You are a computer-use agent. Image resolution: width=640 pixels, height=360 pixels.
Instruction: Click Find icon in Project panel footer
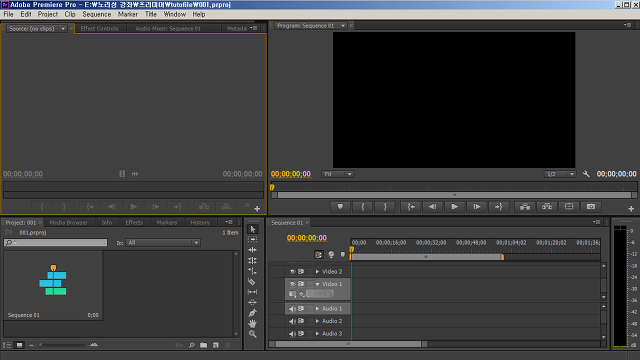[191, 345]
